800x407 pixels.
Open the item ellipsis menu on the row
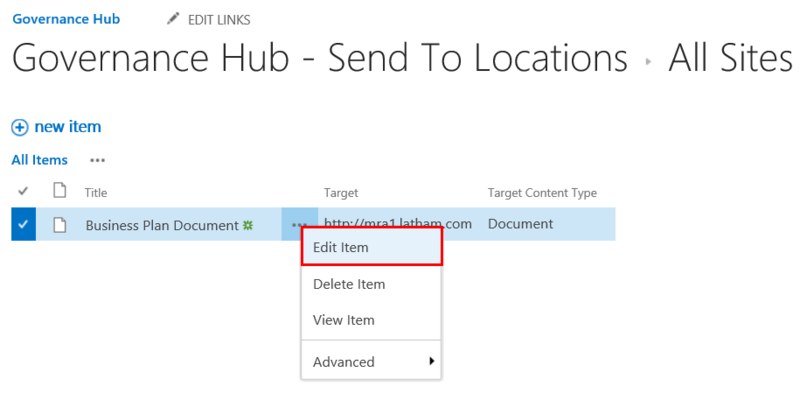point(297,225)
